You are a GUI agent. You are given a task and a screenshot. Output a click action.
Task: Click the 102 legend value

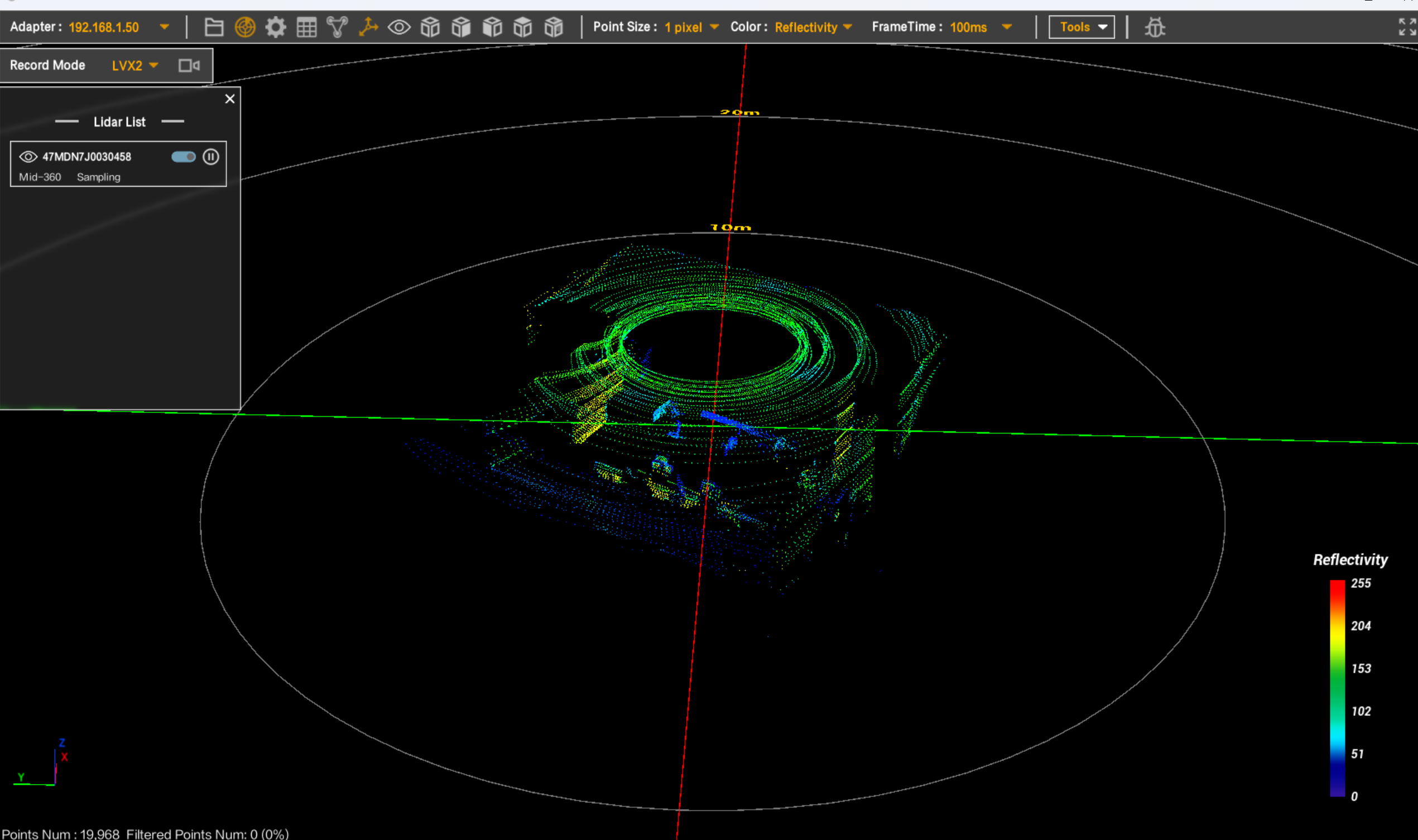click(1361, 711)
